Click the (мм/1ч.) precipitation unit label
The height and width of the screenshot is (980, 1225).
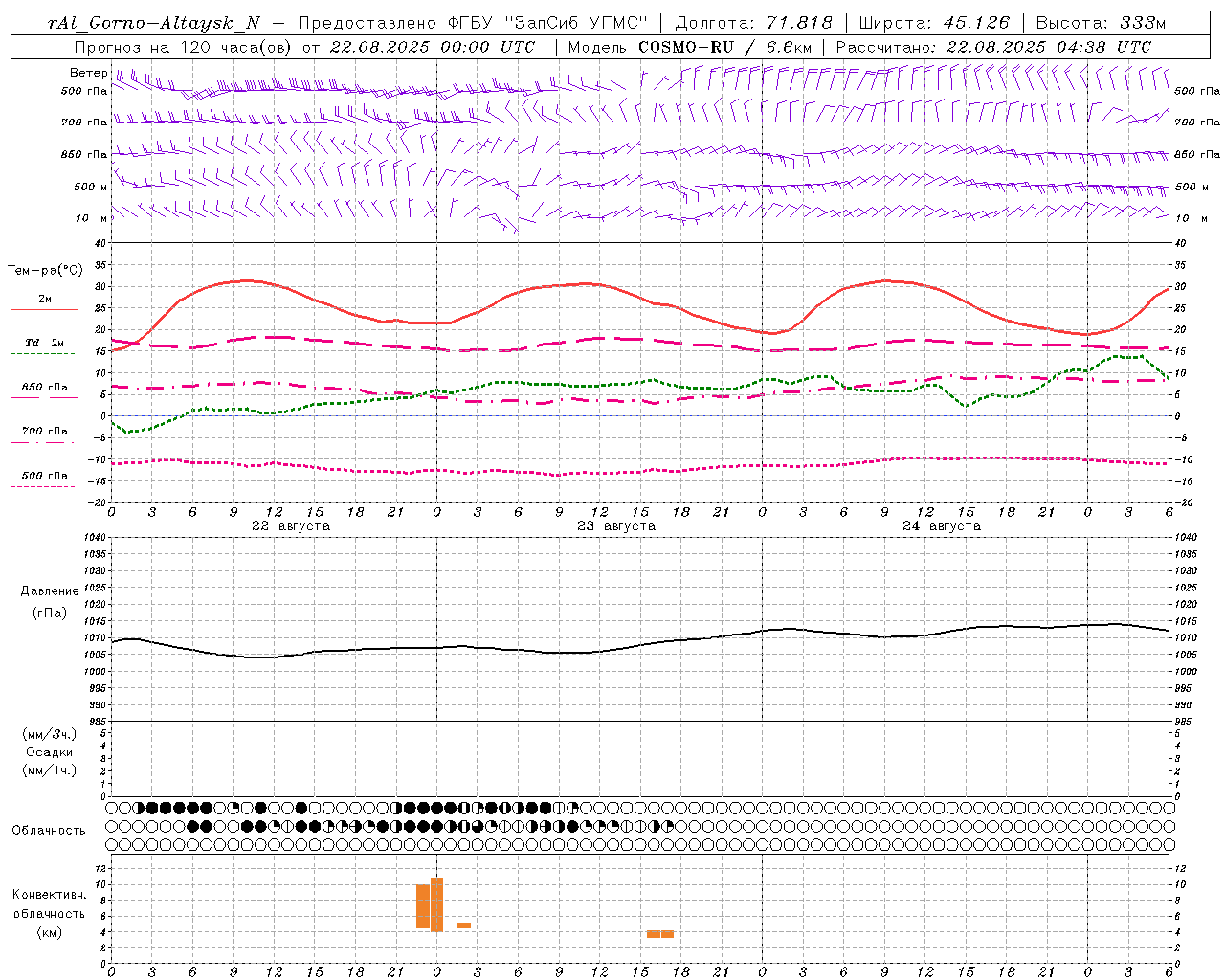[50, 770]
